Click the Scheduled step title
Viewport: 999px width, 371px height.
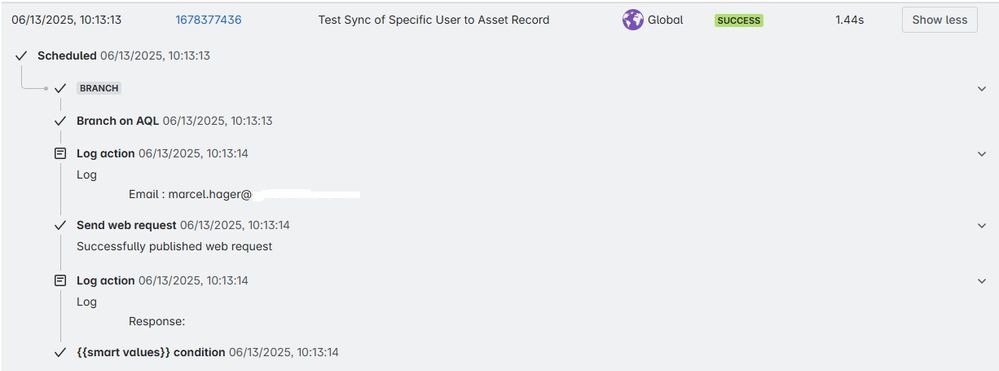coord(67,56)
